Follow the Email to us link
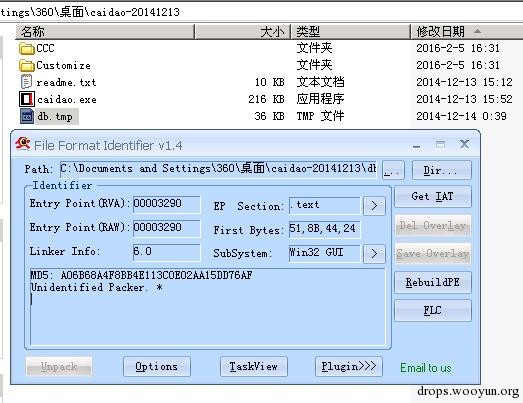 click(x=426, y=368)
